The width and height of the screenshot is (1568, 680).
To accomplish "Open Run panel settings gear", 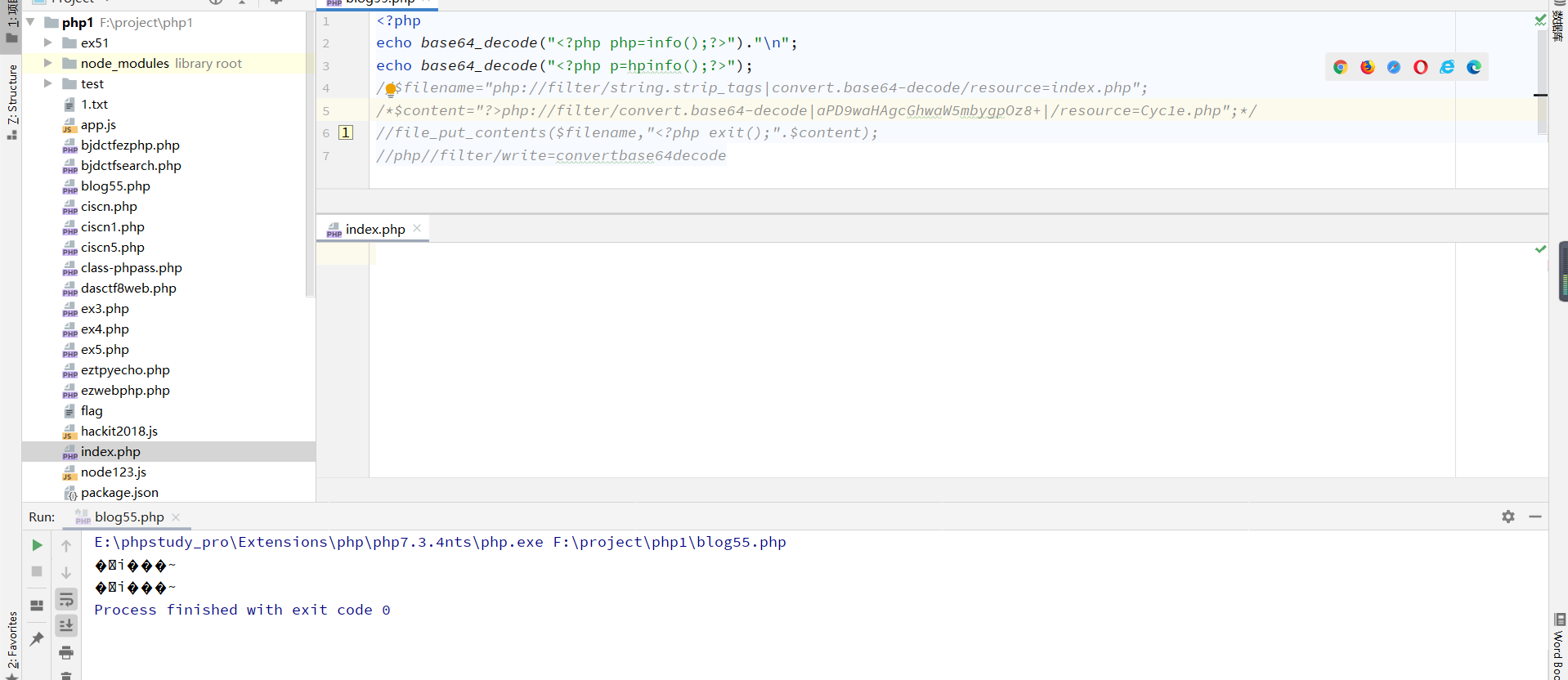I will (x=1508, y=517).
